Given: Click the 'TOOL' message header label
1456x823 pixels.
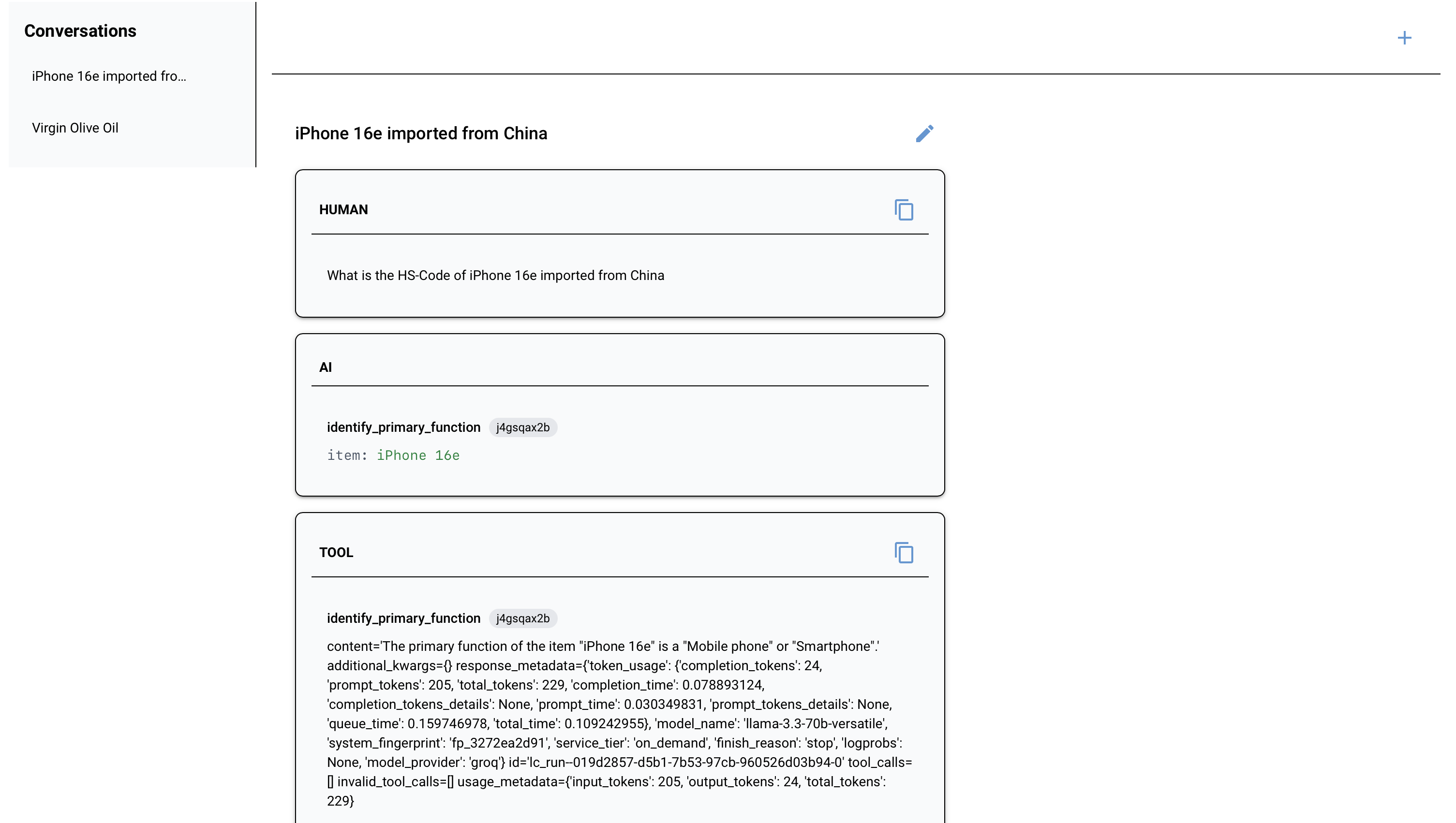Looking at the screenshot, I should 336,552.
